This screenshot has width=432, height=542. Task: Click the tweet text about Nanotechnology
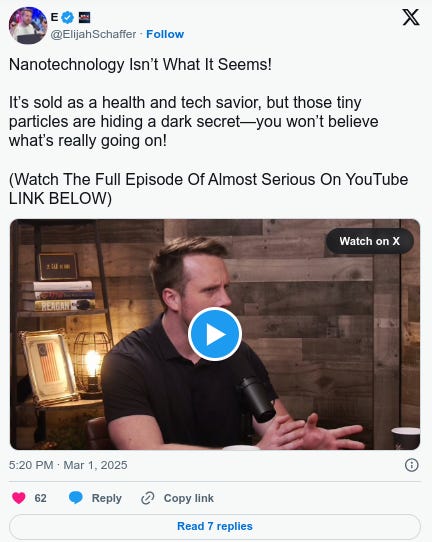pyautogui.click(x=208, y=131)
